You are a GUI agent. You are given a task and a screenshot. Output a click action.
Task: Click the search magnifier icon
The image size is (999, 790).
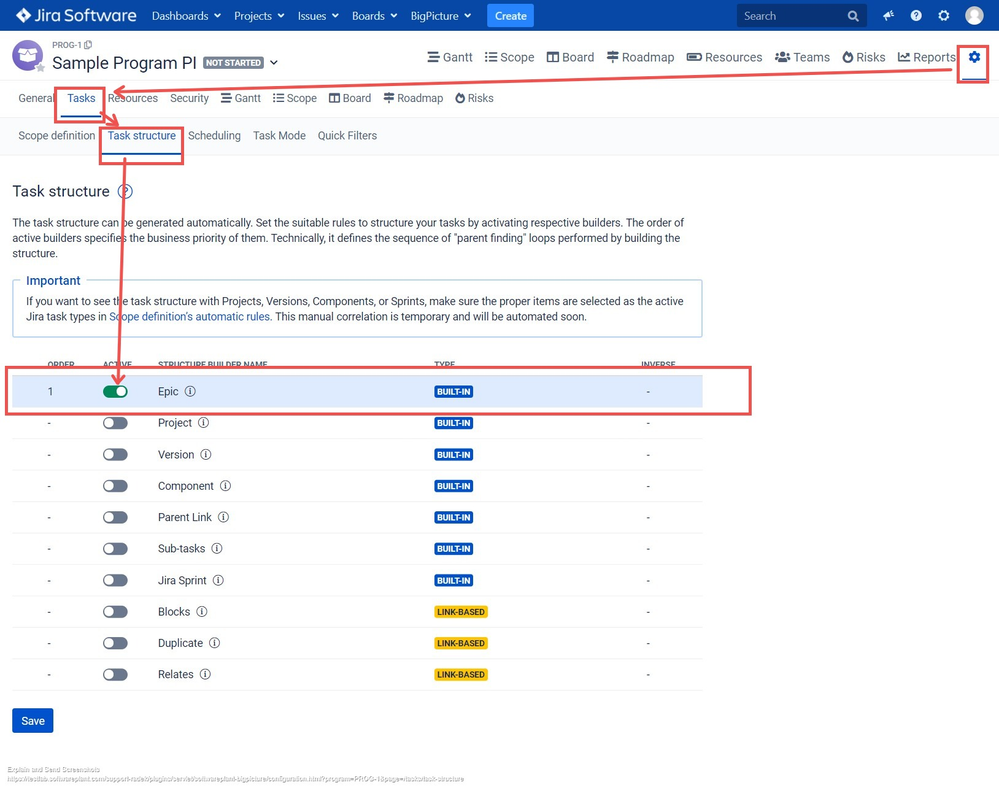point(852,16)
